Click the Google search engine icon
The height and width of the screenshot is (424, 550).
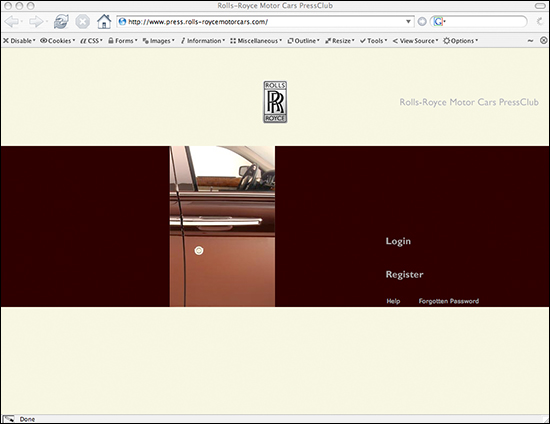(438, 22)
